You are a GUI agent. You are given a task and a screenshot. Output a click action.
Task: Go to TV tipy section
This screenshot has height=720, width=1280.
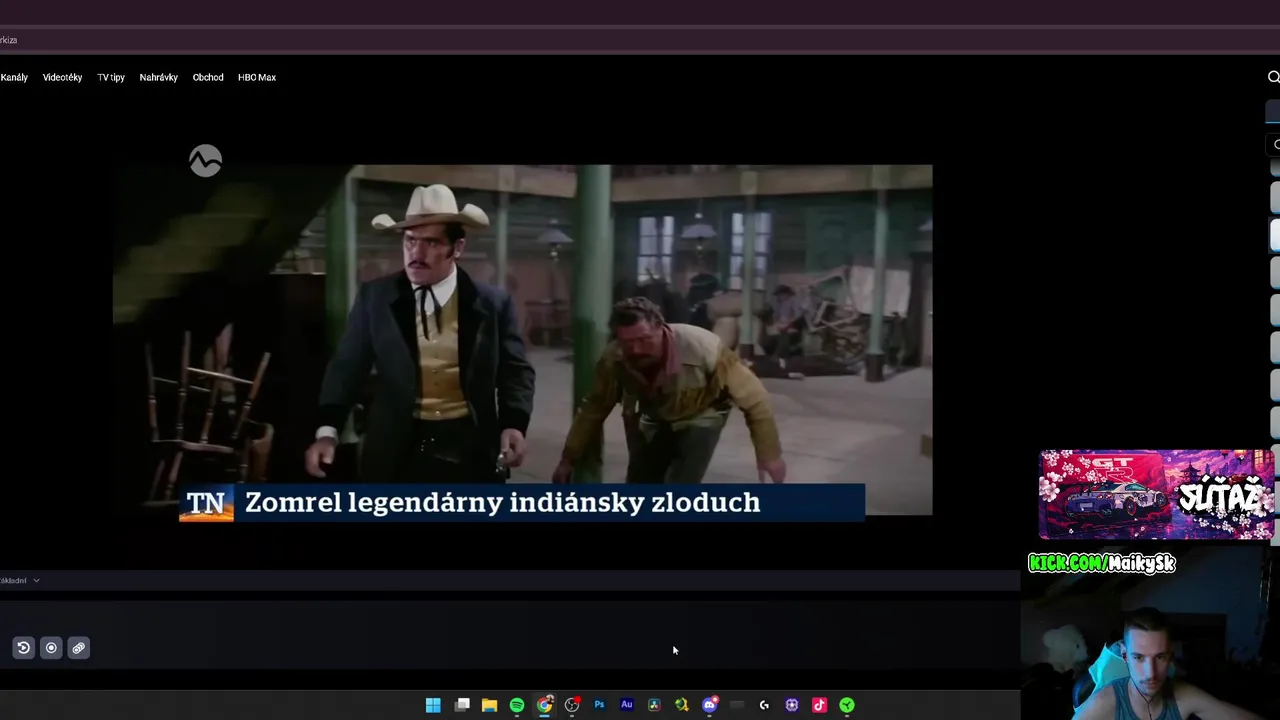tap(111, 77)
